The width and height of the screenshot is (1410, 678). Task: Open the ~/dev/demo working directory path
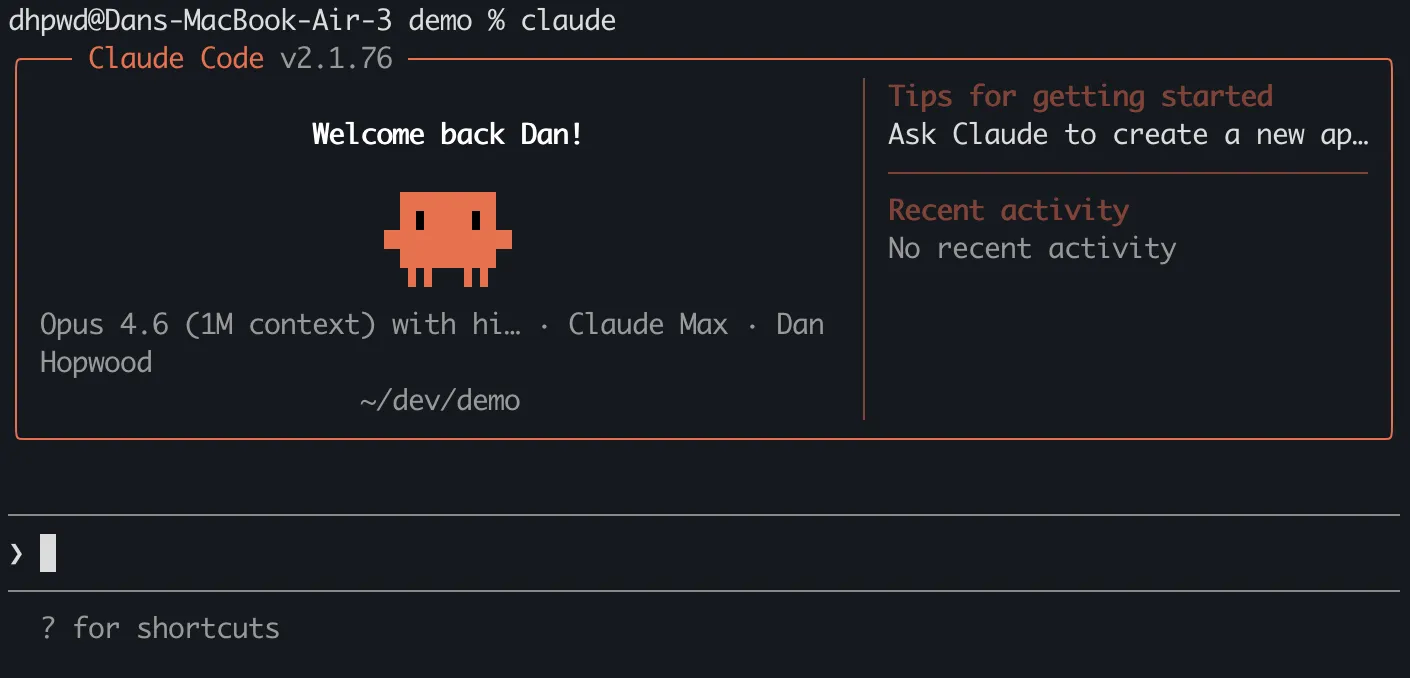point(440,399)
